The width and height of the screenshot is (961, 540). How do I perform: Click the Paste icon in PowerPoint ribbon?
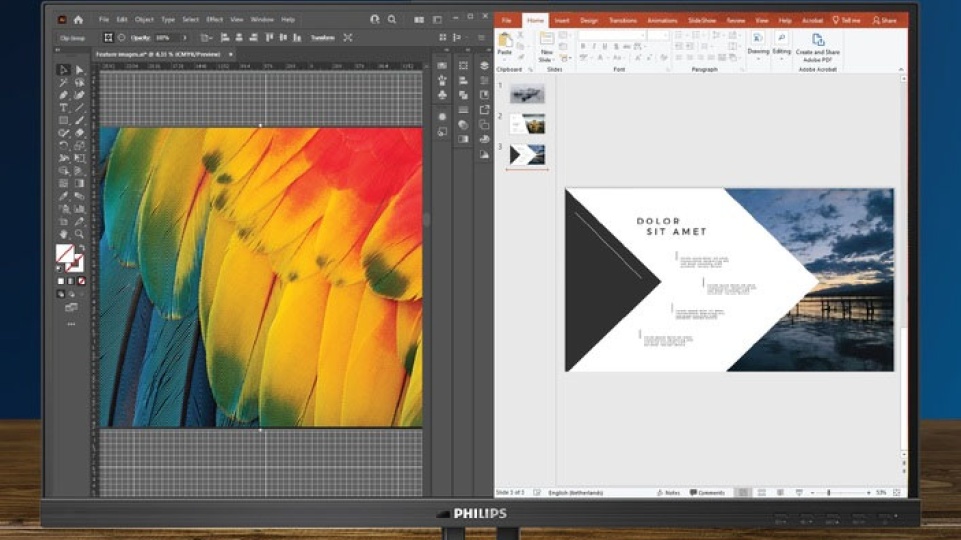coord(505,42)
